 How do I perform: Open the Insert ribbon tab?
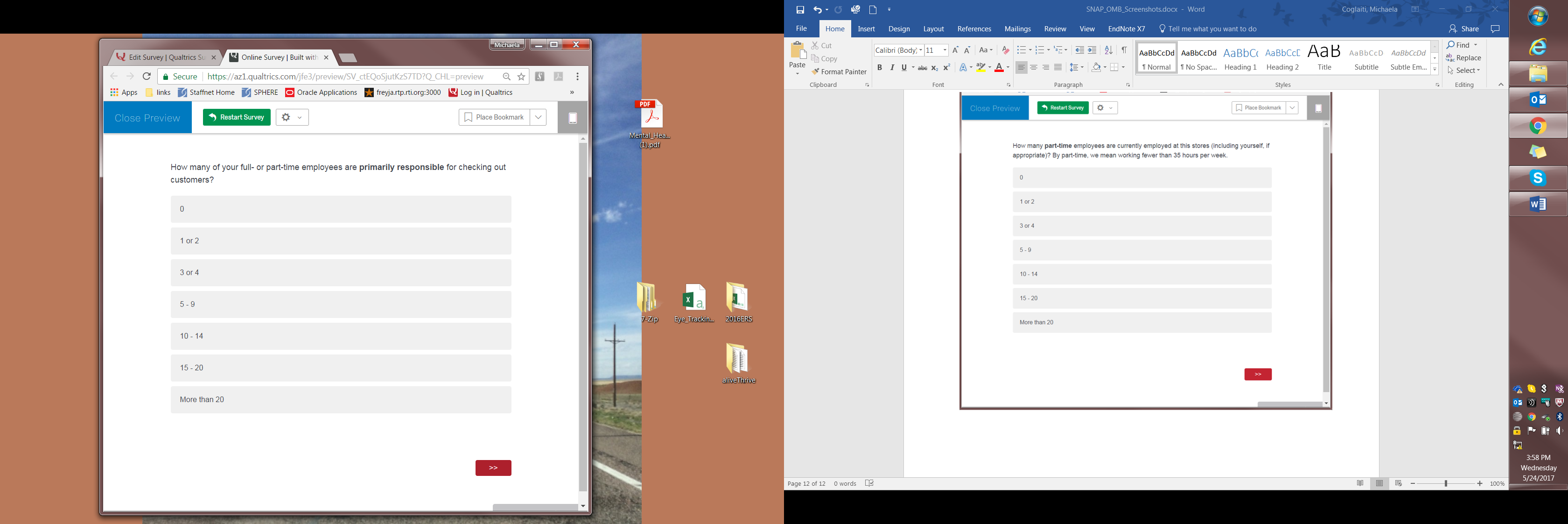point(866,29)
